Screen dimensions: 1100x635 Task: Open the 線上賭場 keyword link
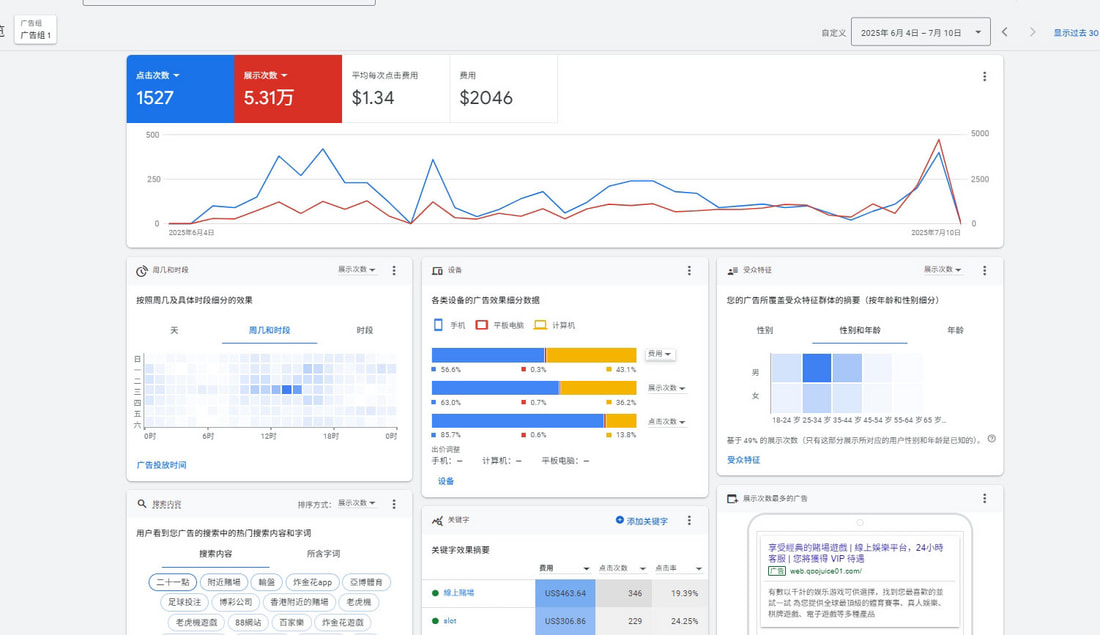(459, 593)
